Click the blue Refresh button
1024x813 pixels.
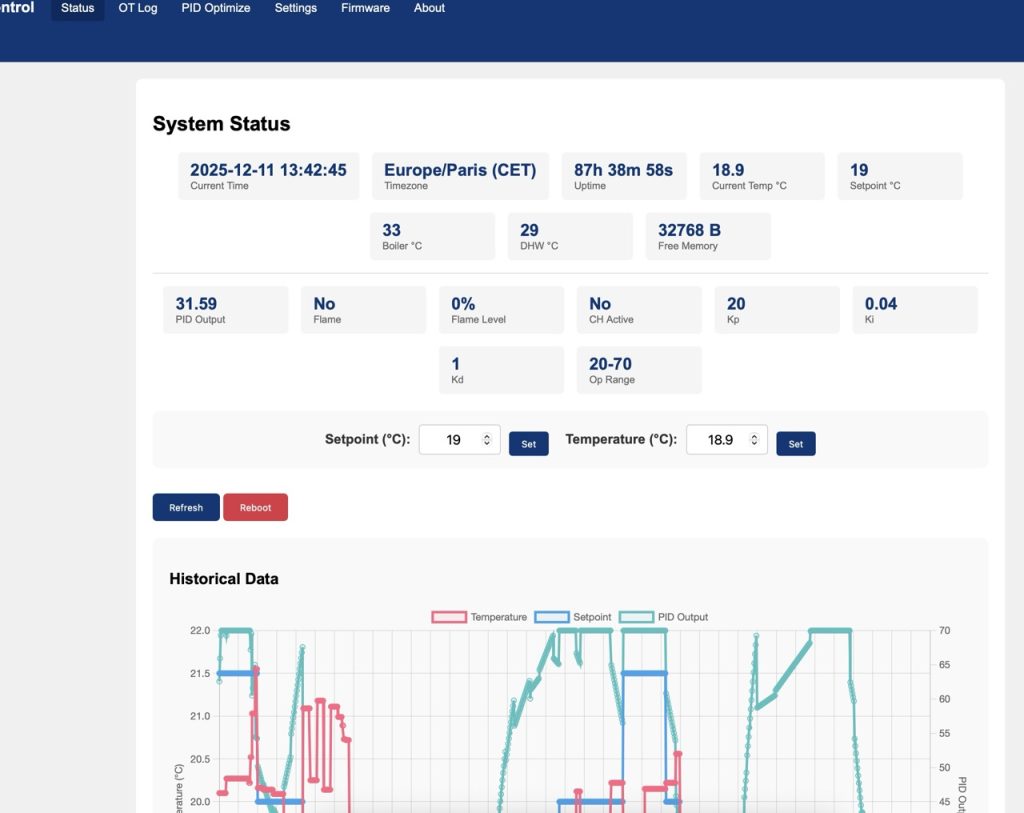(x=186, y=508)
